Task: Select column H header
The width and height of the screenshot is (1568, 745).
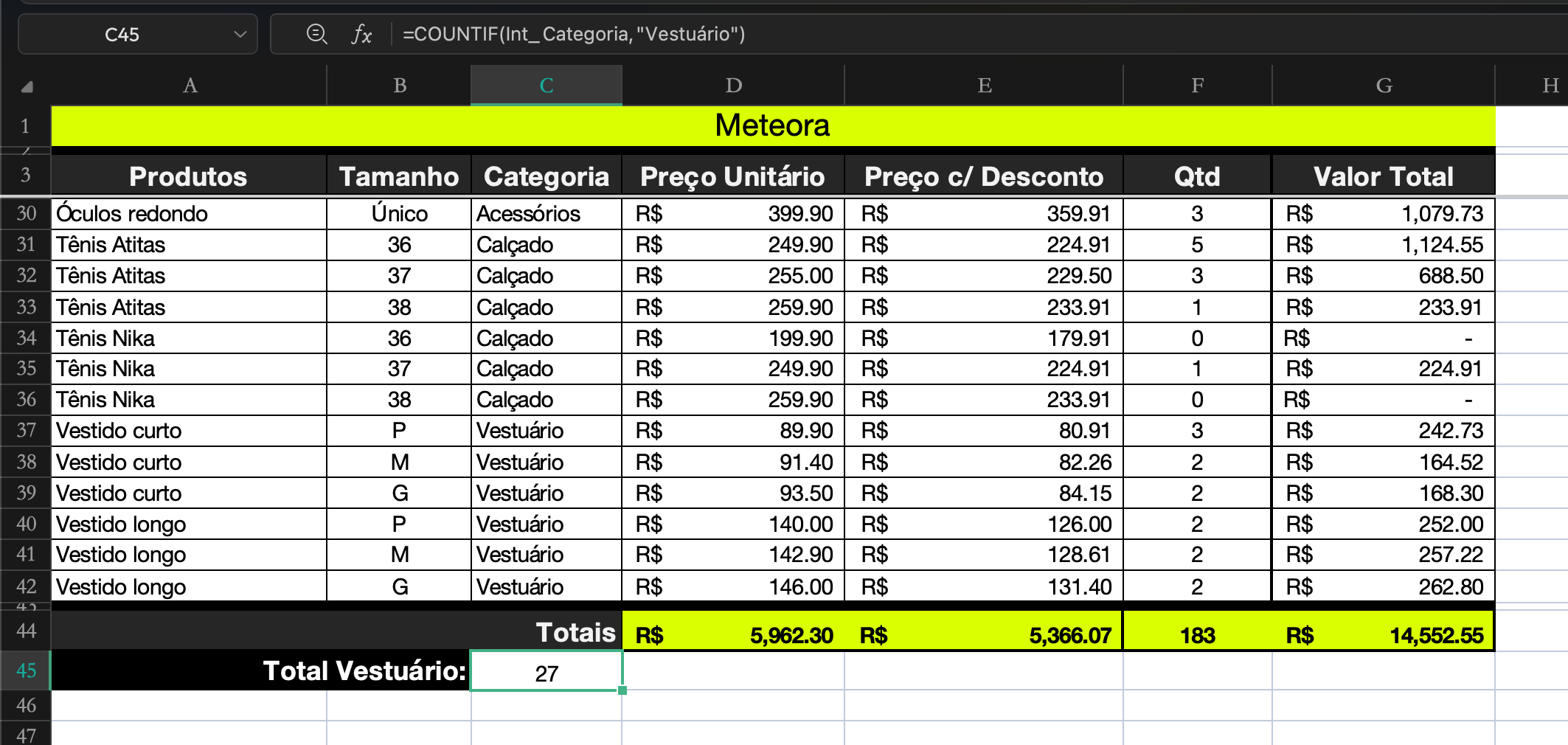Action: click(x=1532, y=86)
